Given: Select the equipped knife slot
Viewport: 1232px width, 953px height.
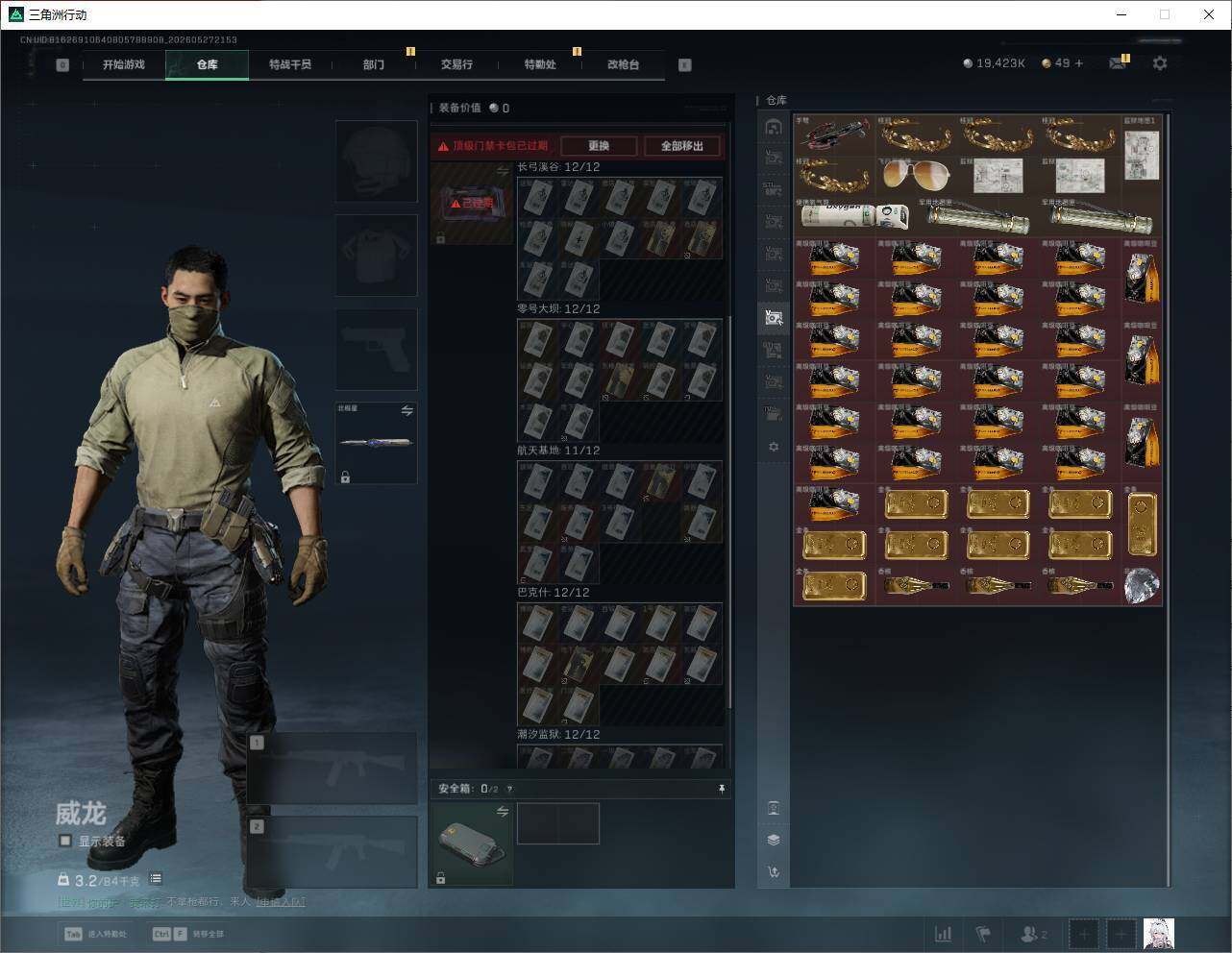Looking at the screenshot, I should [376, 443].
